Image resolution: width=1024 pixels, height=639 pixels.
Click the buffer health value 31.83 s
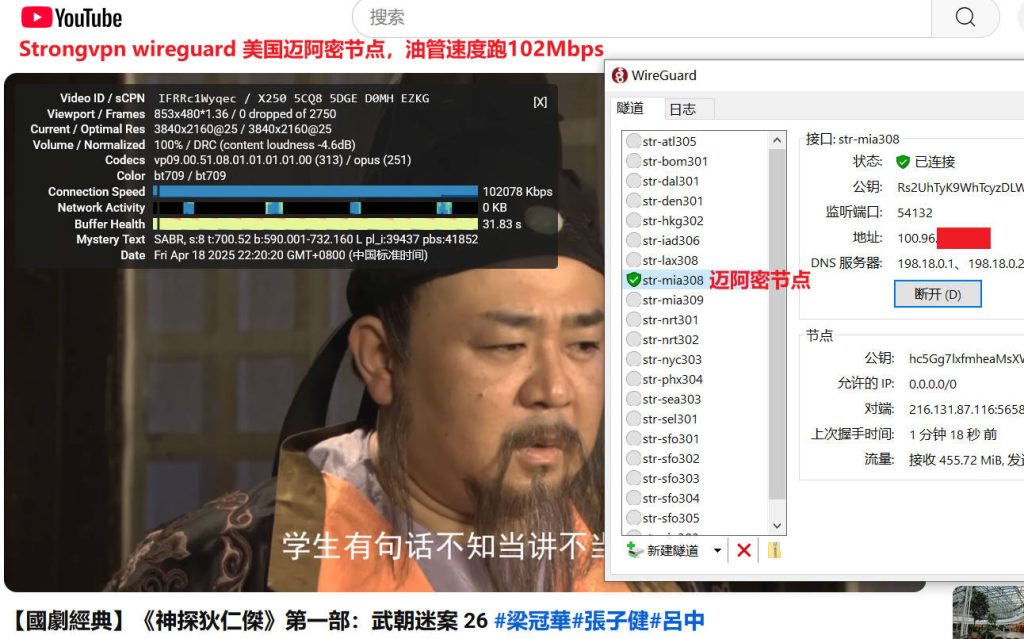pyautogui.click(x=502, y=223)
